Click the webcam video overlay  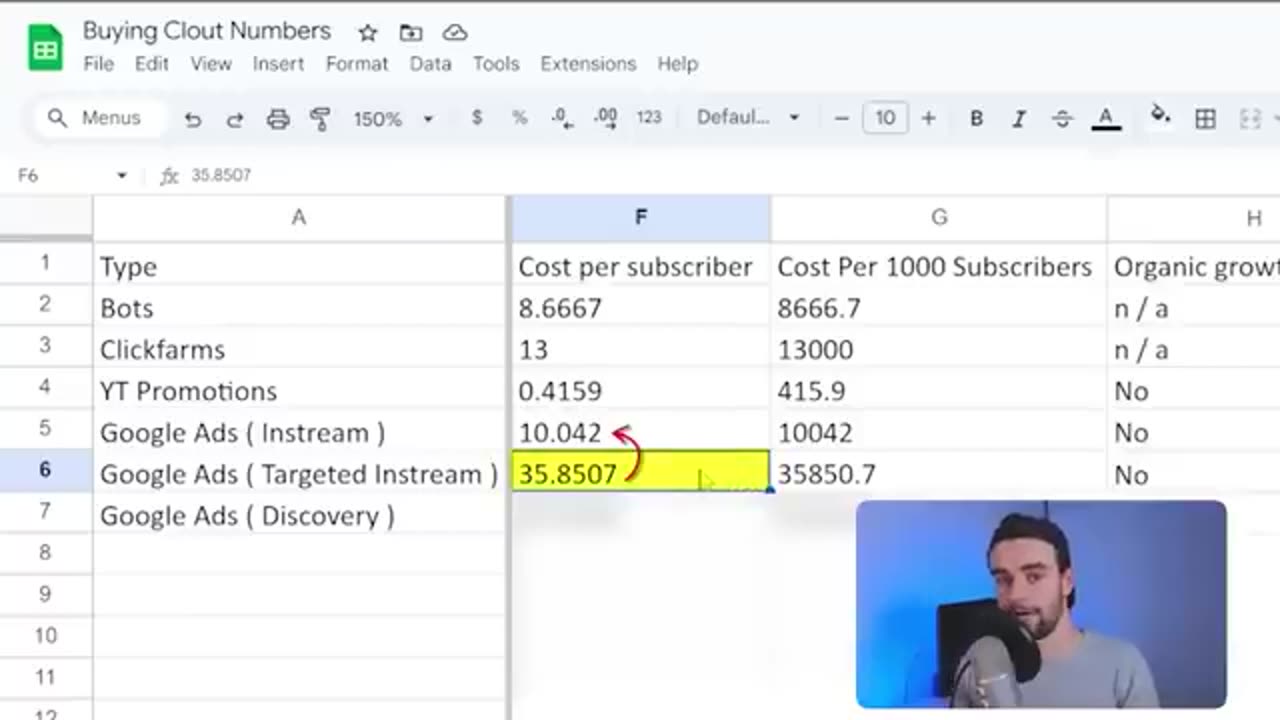pos(1041,604)
